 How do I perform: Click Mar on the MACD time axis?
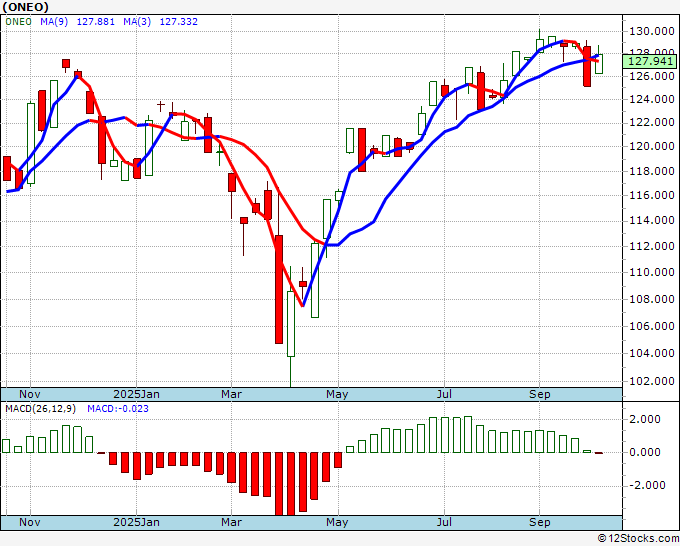[x=231, y=522]
